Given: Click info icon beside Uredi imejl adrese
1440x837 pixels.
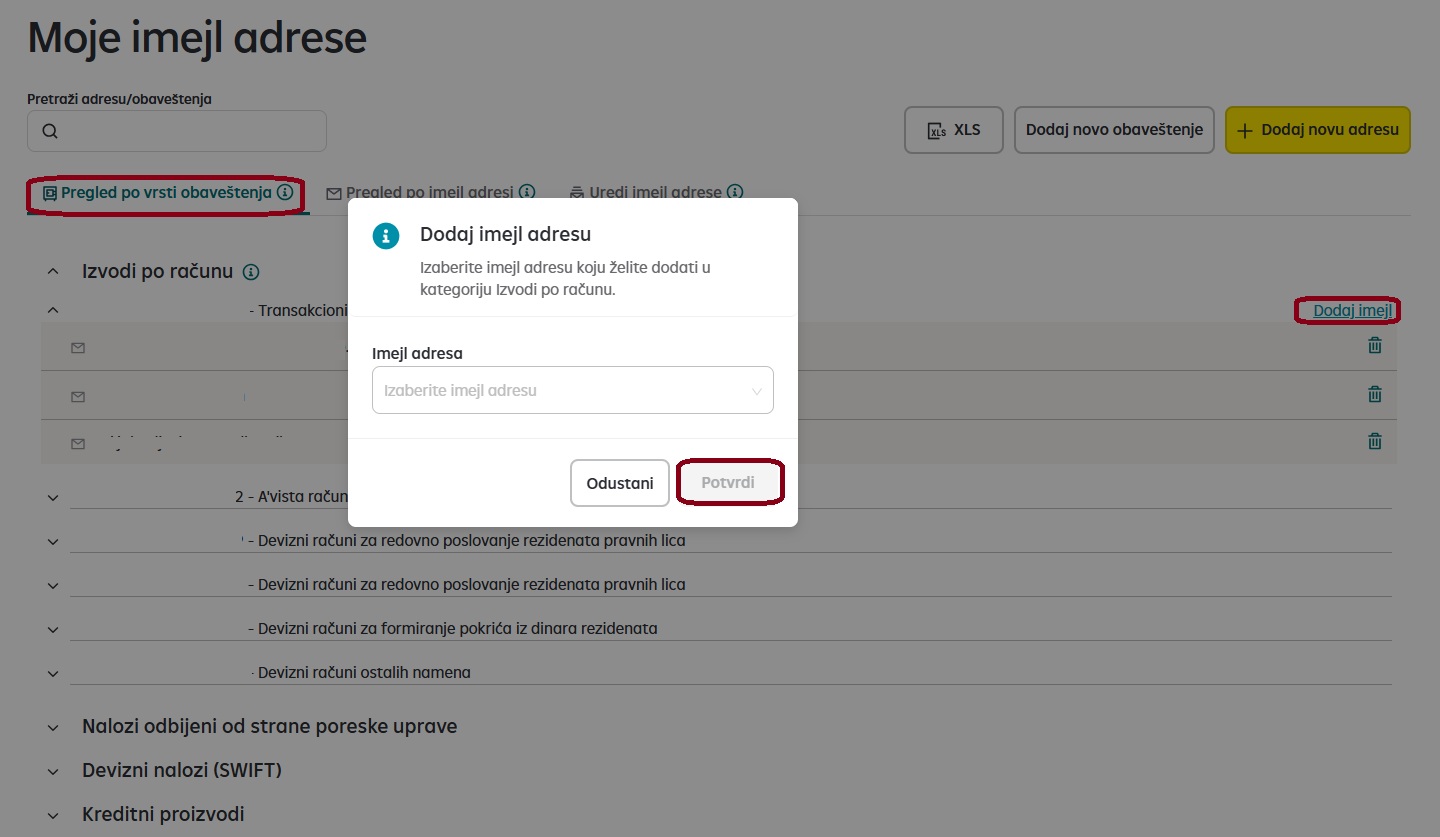Looking at the screenshot, I should click(x=735, y=192).
